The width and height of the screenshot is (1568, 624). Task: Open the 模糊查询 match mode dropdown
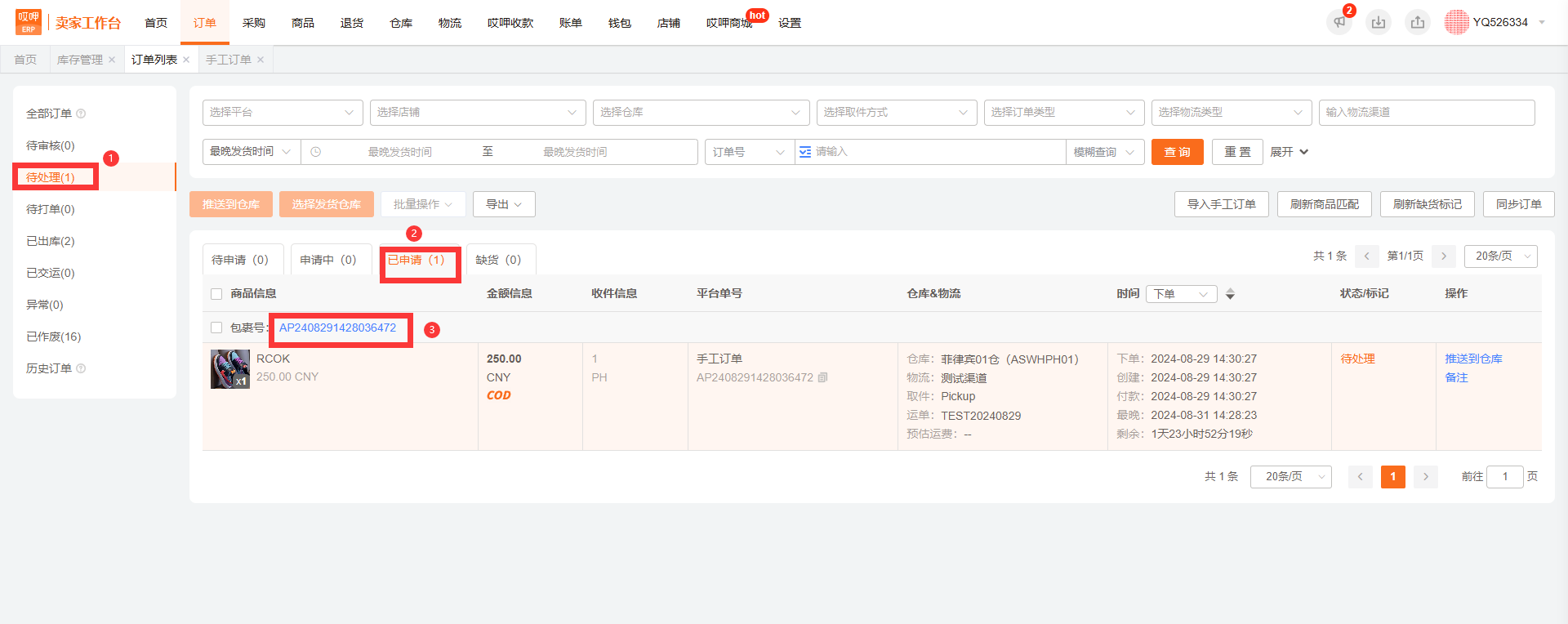[x=1105, y=152]
